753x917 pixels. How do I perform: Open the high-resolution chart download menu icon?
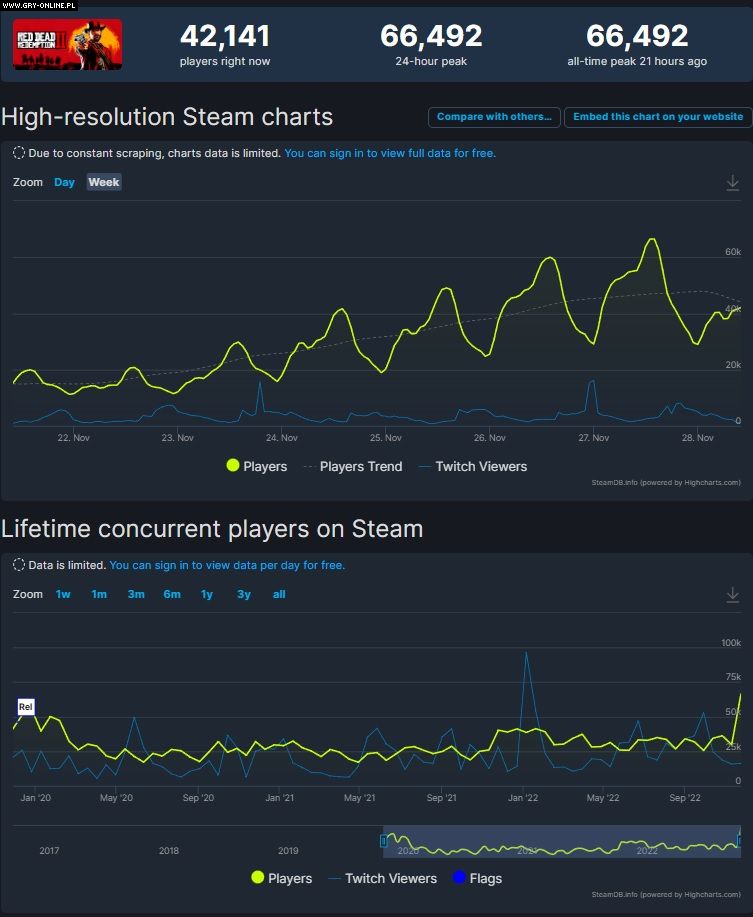[x=732, y=182]
